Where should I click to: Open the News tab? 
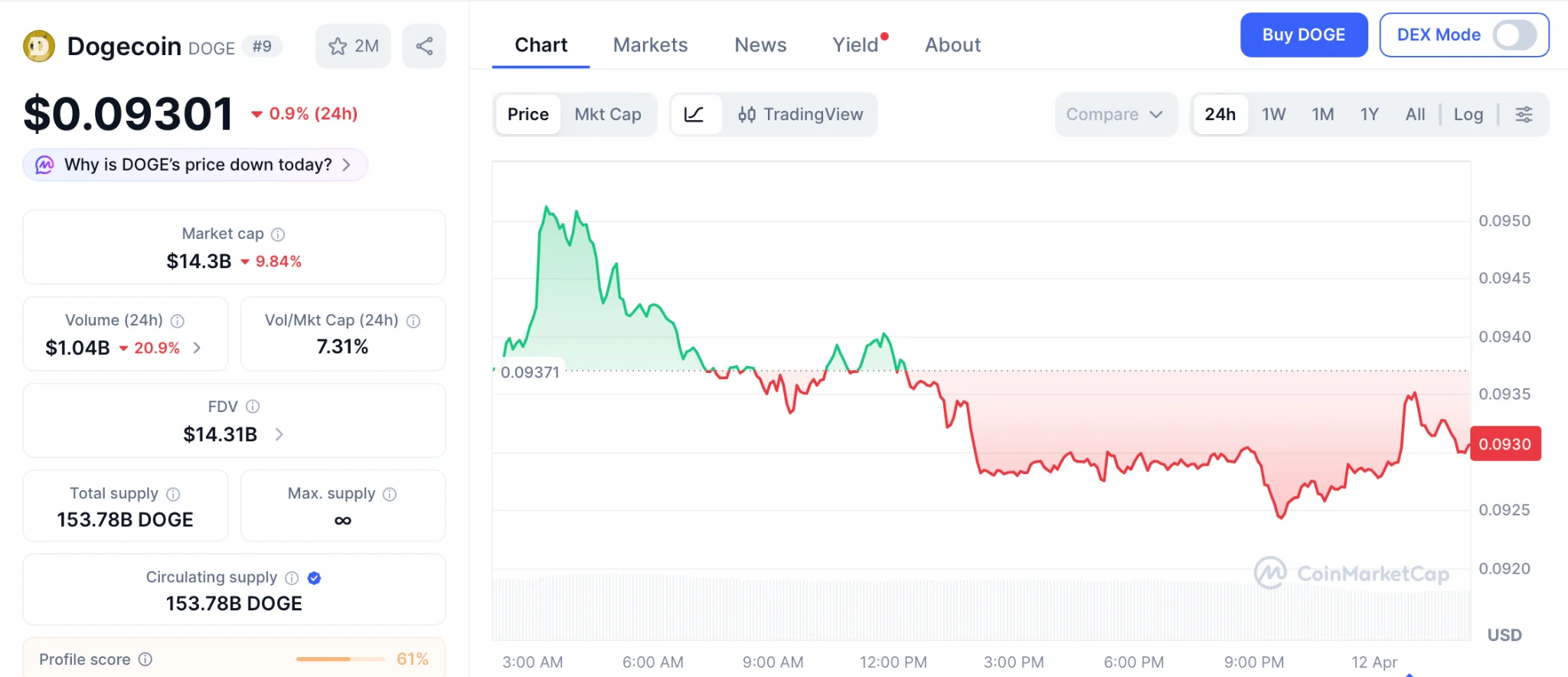(x=760, y=44)
